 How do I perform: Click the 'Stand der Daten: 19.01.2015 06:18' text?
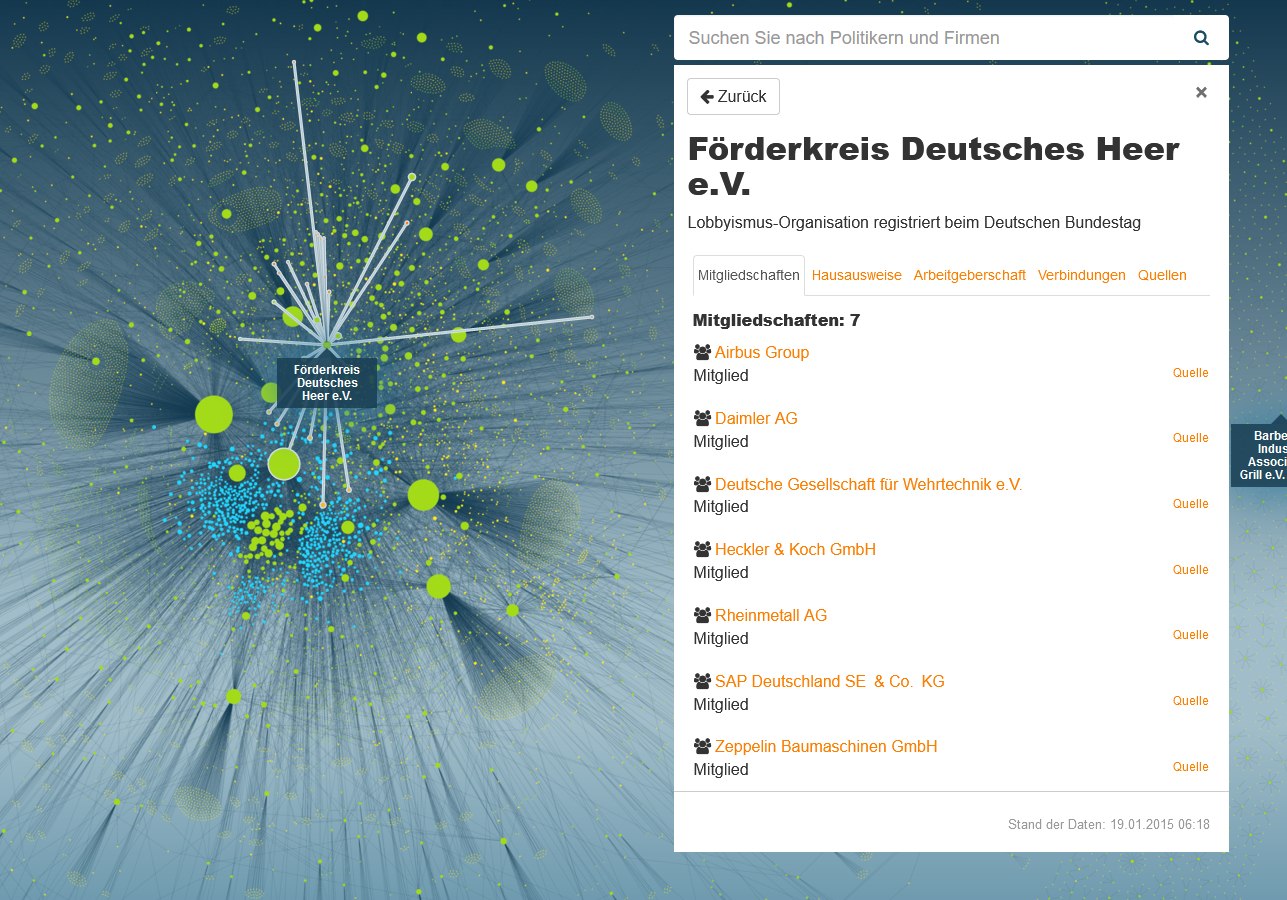[1109, 825]
